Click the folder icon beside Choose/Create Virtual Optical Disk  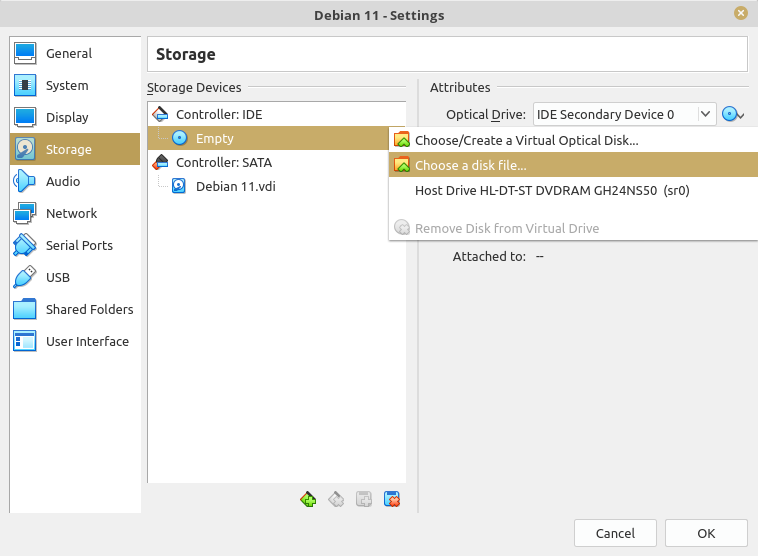[x=402, y=140]
